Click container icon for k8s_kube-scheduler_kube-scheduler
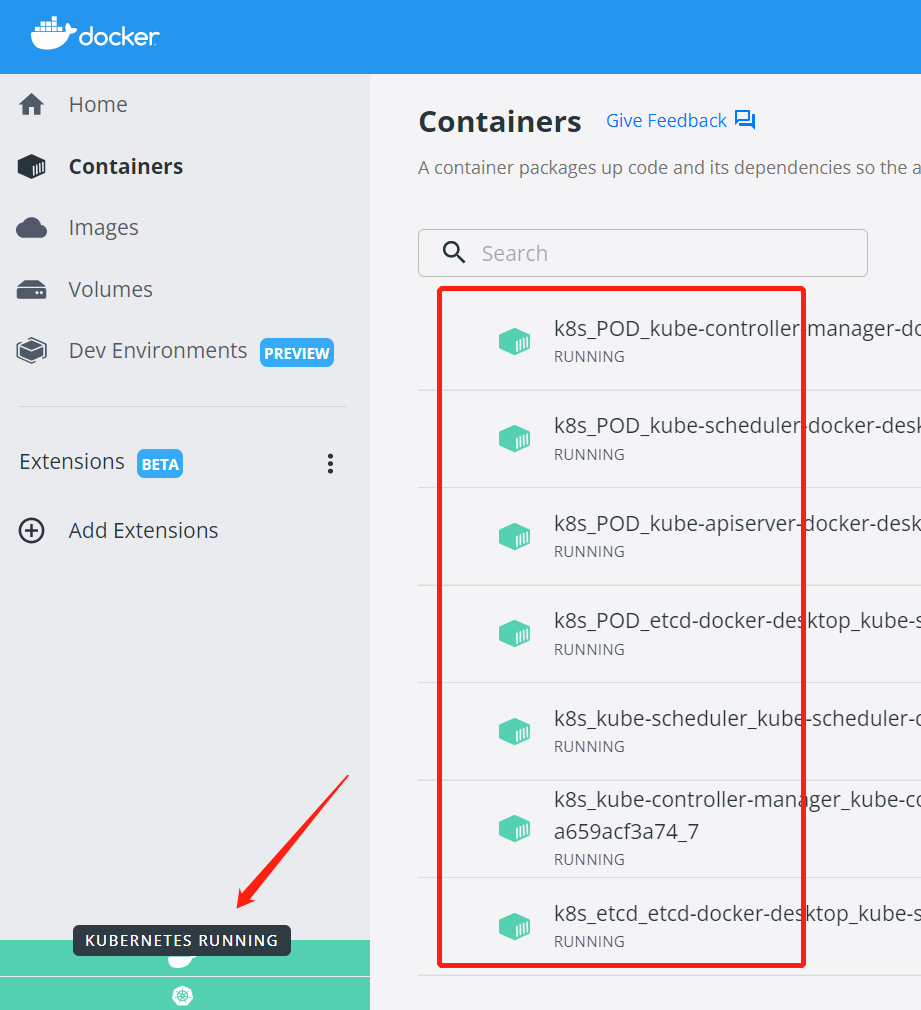This screenshot has width=921, height=1010. pyautogui.click(x=515, y=732)
